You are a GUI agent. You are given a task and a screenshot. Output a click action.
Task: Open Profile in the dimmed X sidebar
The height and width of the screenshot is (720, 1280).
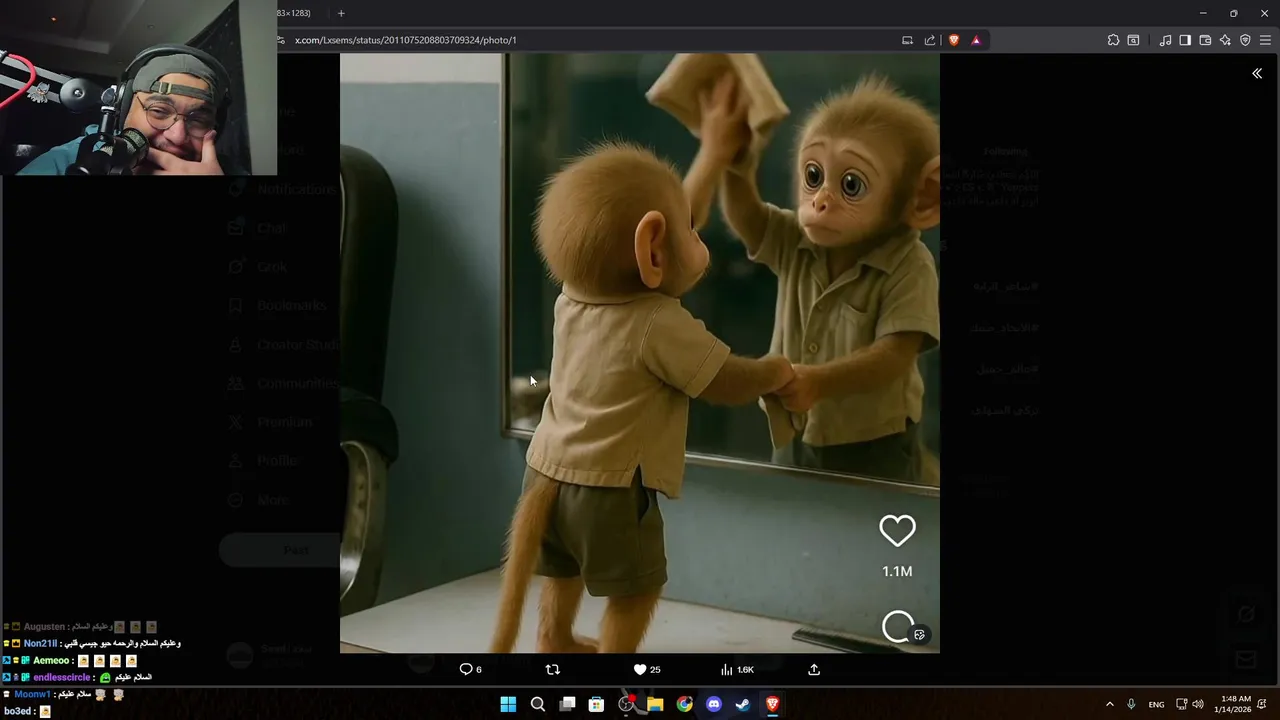262,461
